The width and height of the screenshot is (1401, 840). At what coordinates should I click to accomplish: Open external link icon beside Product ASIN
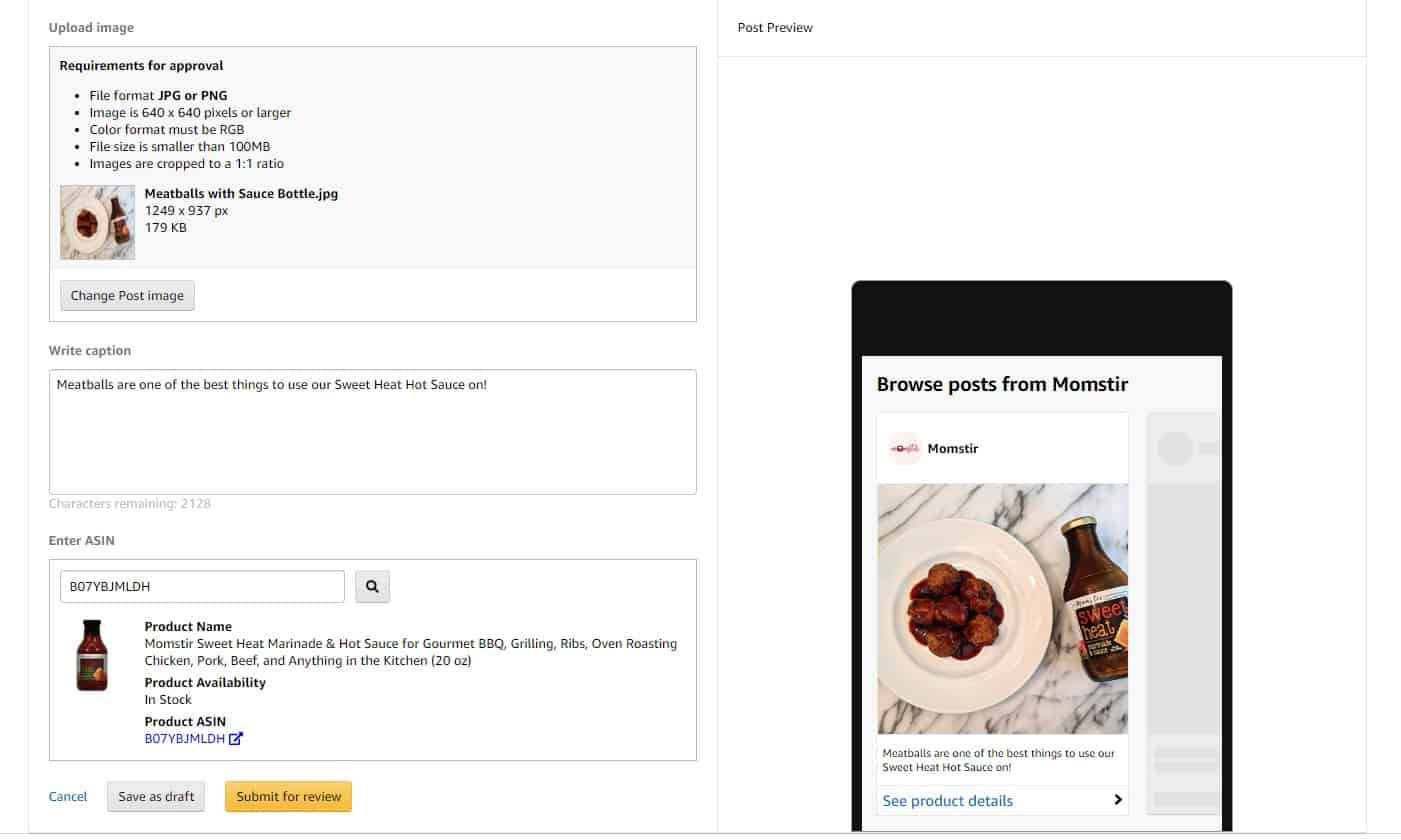[x=236, y=739]
